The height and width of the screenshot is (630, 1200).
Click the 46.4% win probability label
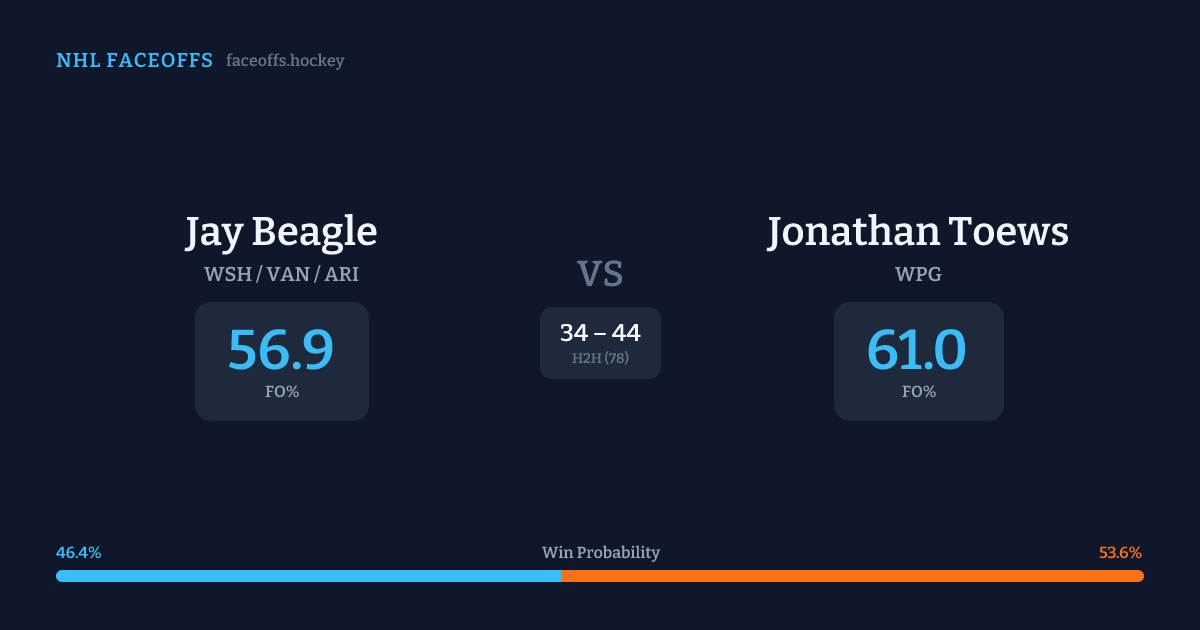coord(79,553)
